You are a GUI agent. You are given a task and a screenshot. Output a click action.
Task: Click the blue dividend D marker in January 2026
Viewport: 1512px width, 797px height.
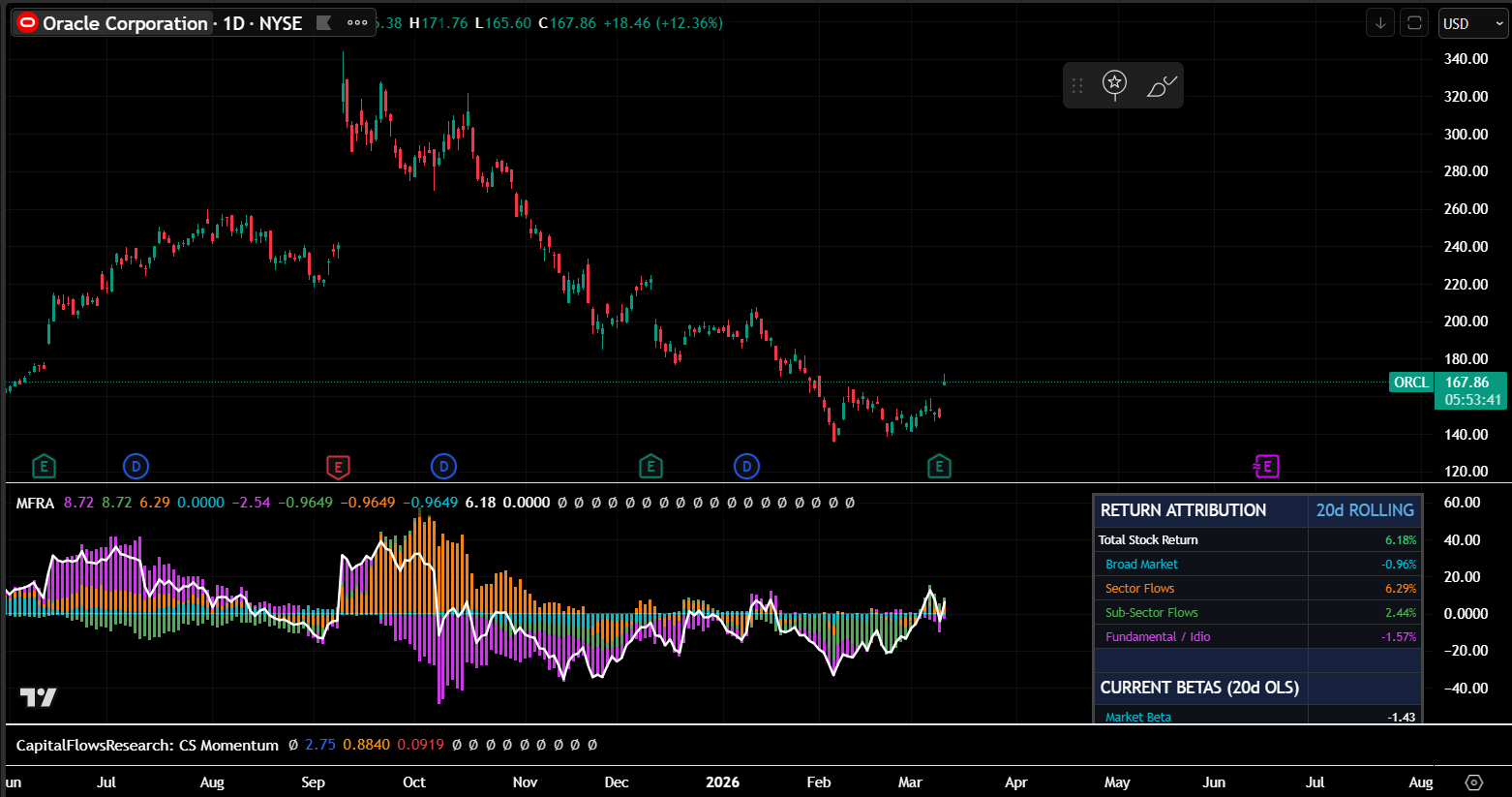pyautogui.click(x=746, y=467)
